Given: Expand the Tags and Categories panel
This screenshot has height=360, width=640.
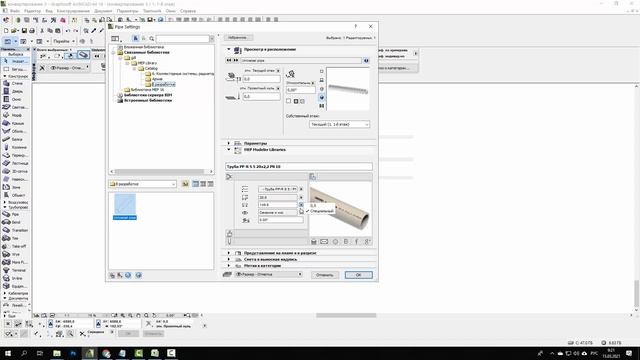Looking at the screenshot, I should click(x=229, y=266).
